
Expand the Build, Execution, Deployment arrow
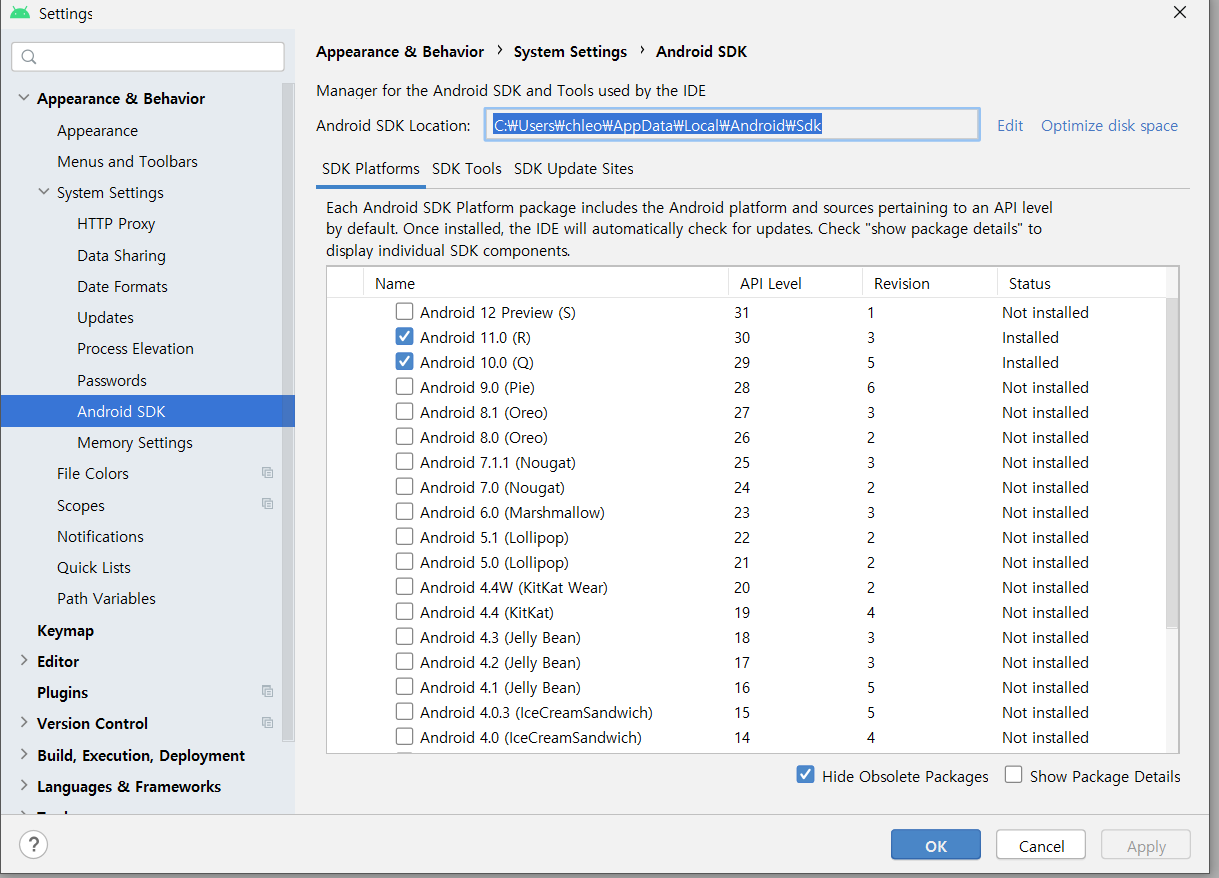tap(24, 755)
